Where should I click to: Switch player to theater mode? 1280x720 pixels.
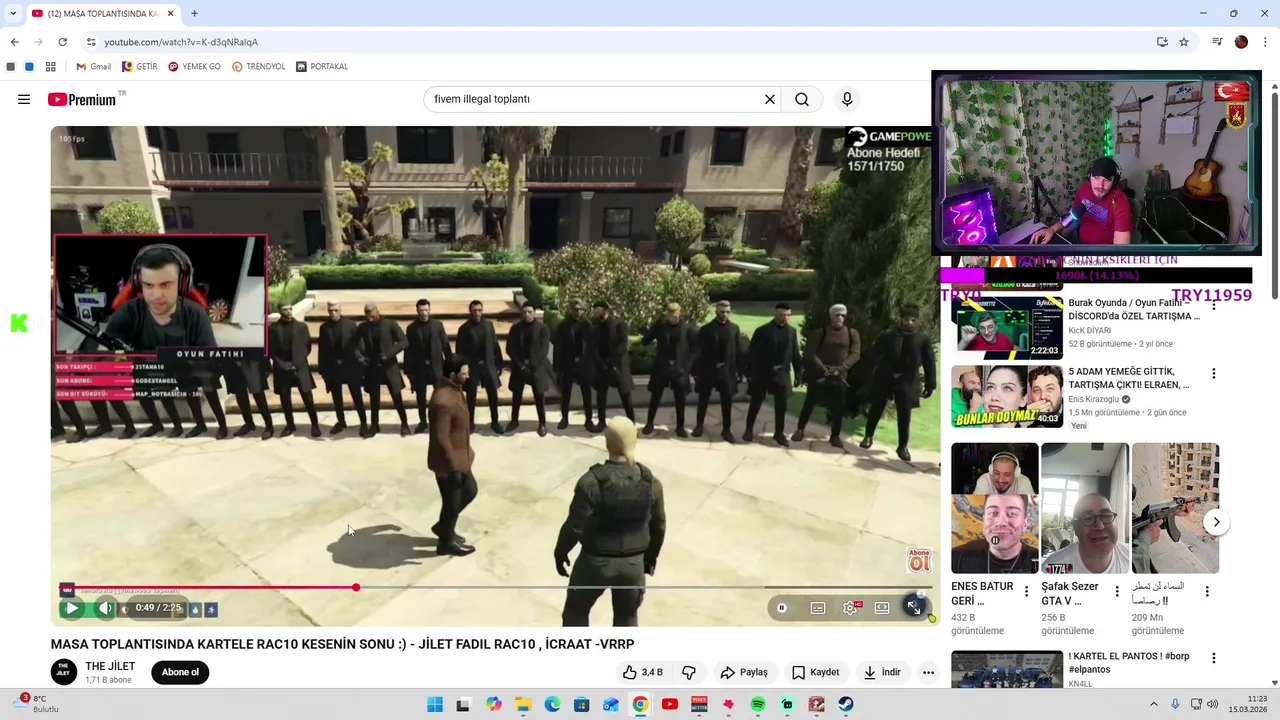tap(882, 608)
